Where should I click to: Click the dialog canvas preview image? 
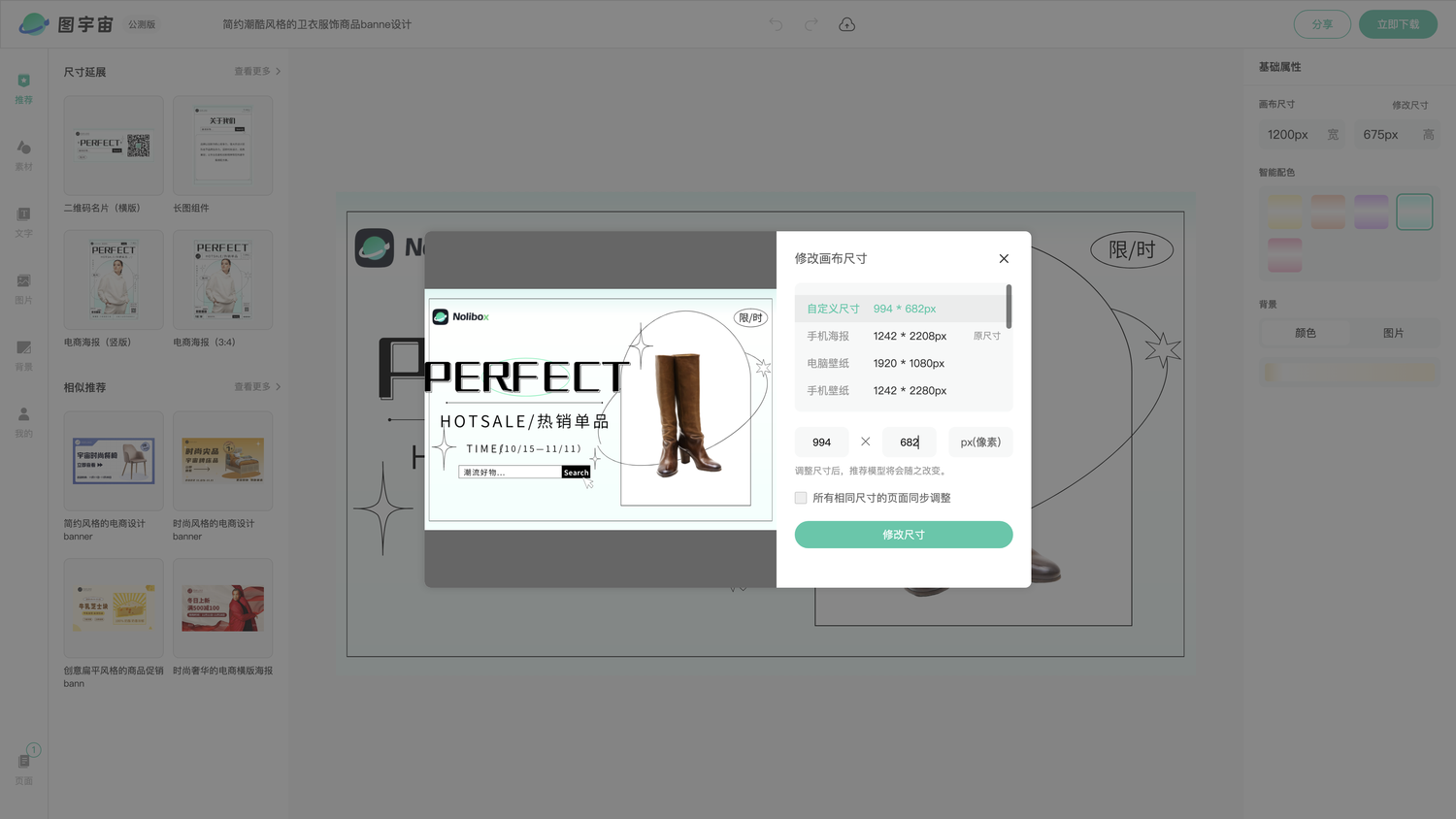(x=600, y=409)
